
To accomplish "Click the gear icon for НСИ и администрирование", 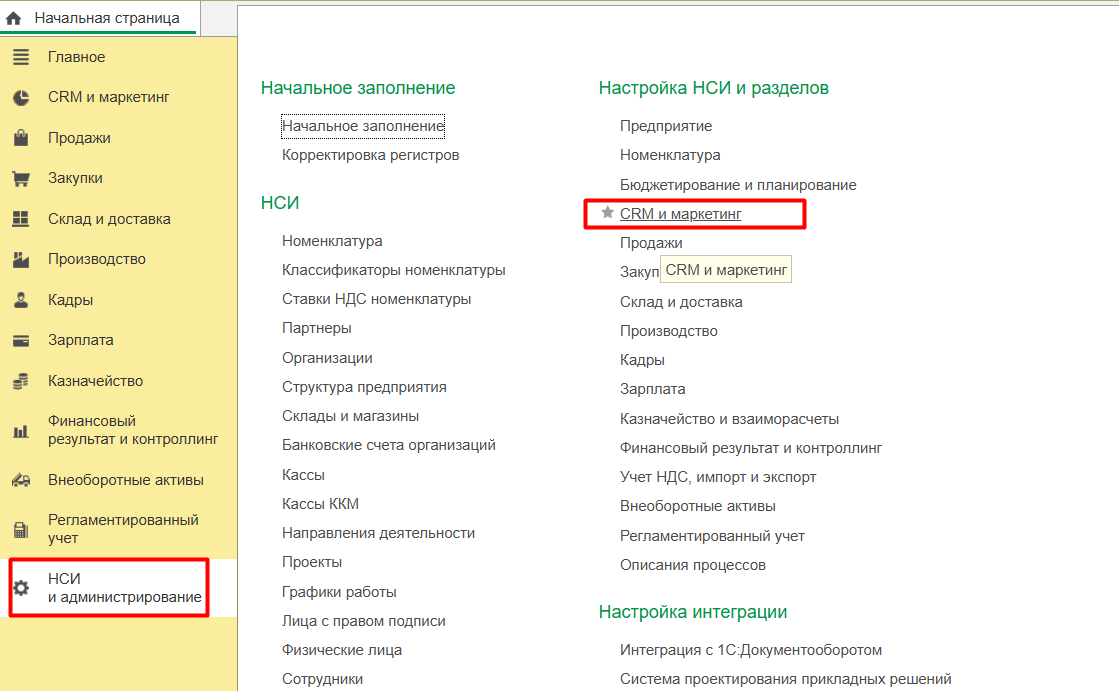I will coord(21,588).
